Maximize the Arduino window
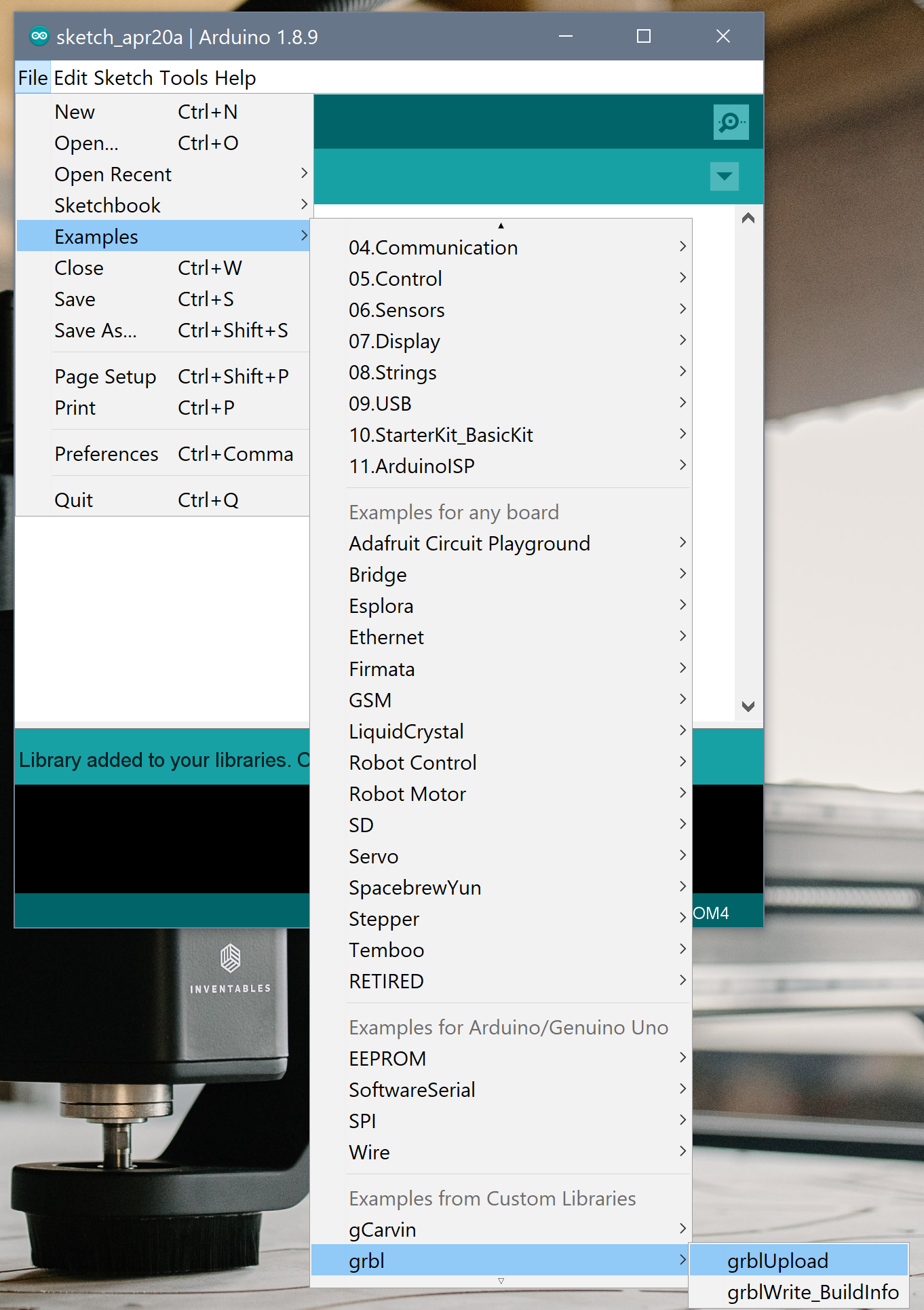Image resolution: width=924 pixels, height=1310 pixels. 644,36
